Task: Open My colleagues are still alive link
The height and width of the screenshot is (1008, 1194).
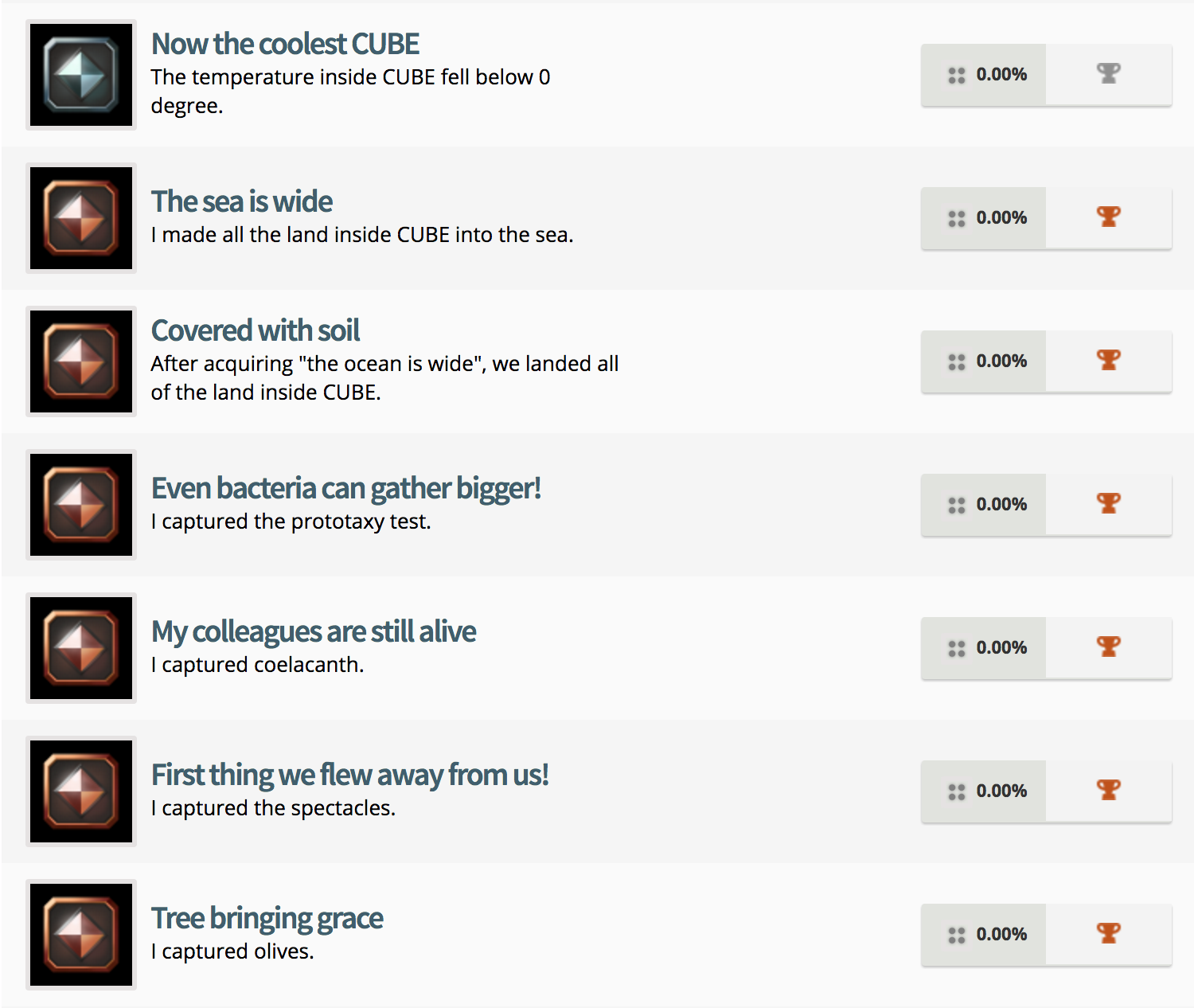Action: click(314, 632)
